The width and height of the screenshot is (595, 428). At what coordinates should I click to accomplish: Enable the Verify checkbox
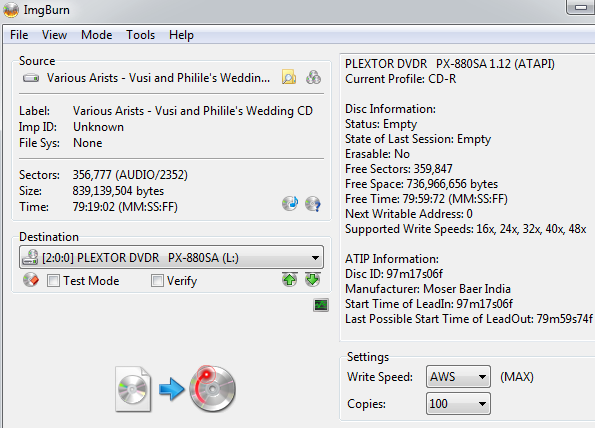pos(157,281)
